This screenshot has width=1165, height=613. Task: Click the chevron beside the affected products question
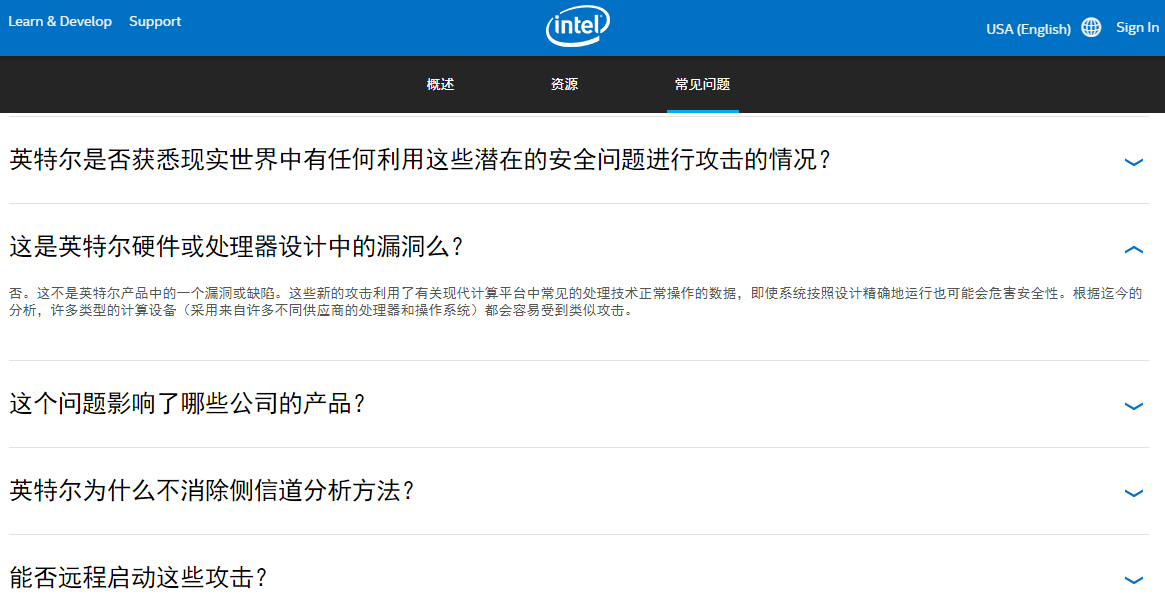pyautogui.click(x=1133, y=406)
